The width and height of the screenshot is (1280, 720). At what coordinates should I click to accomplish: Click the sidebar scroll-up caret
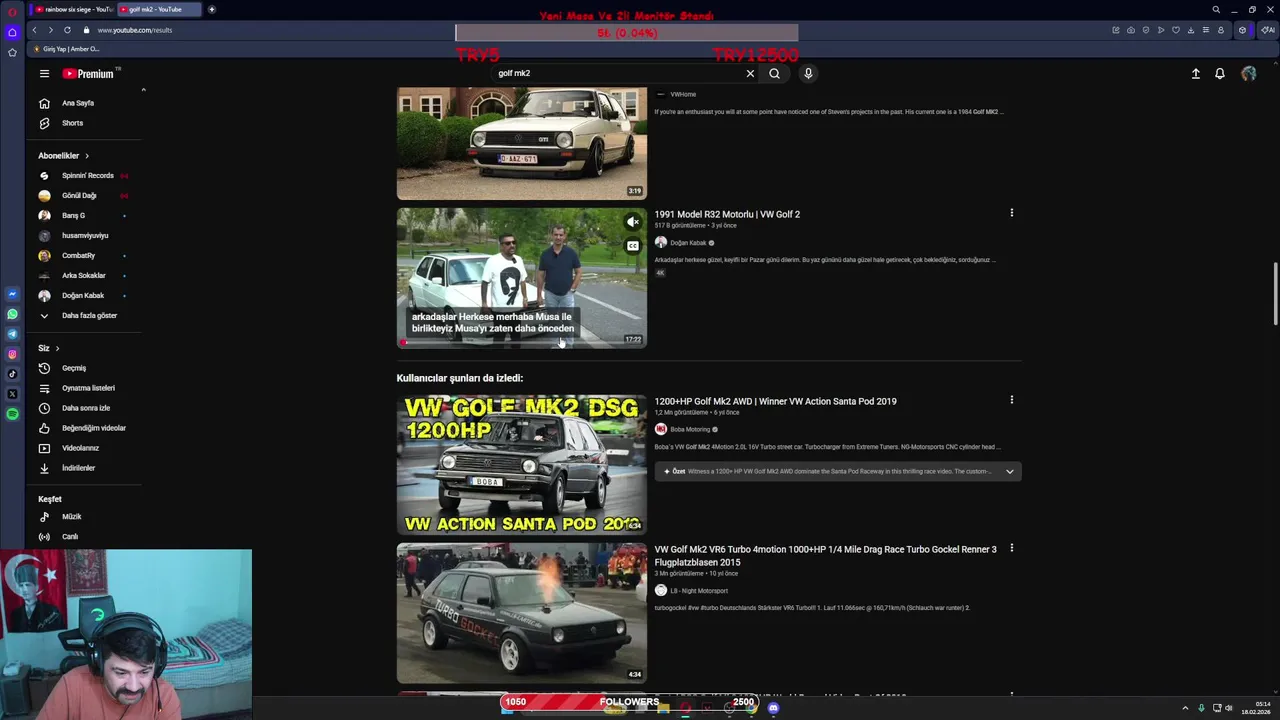[x=143, y=90]
